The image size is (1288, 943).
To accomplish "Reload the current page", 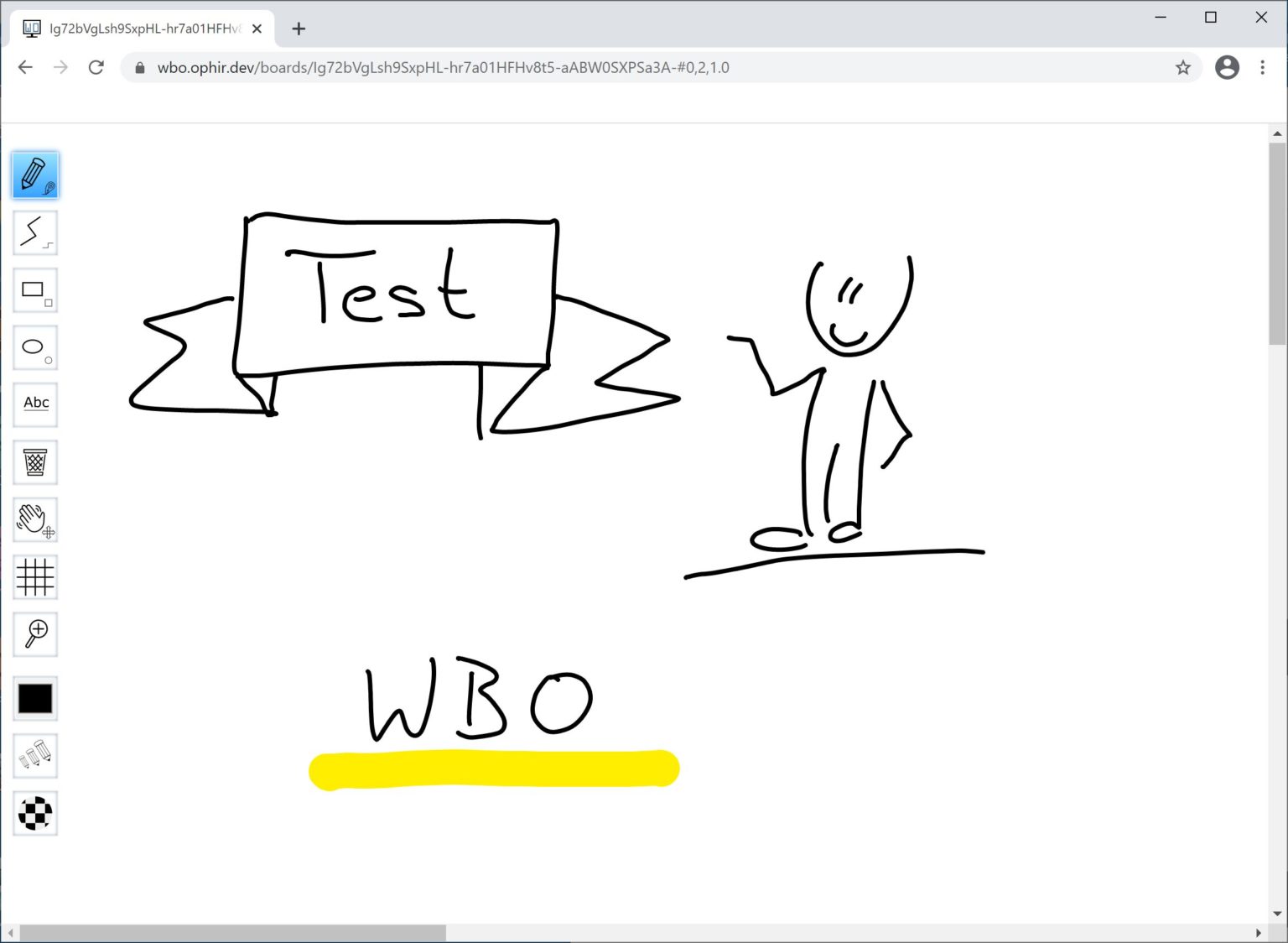I will point(96,67).
